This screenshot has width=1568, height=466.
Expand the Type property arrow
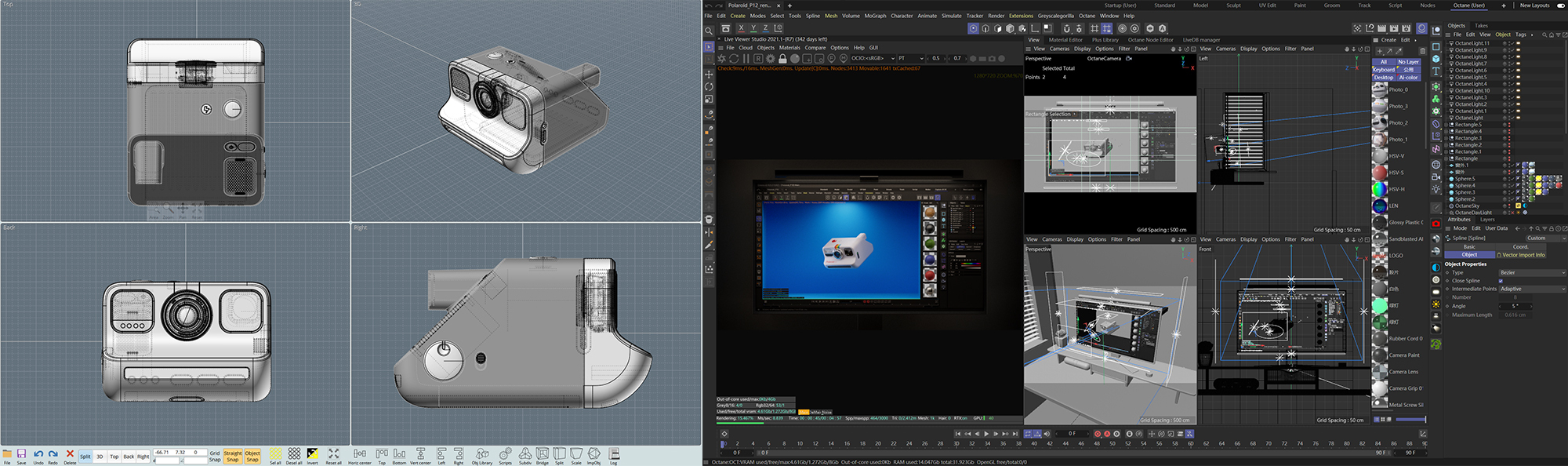pos(1447,273)
